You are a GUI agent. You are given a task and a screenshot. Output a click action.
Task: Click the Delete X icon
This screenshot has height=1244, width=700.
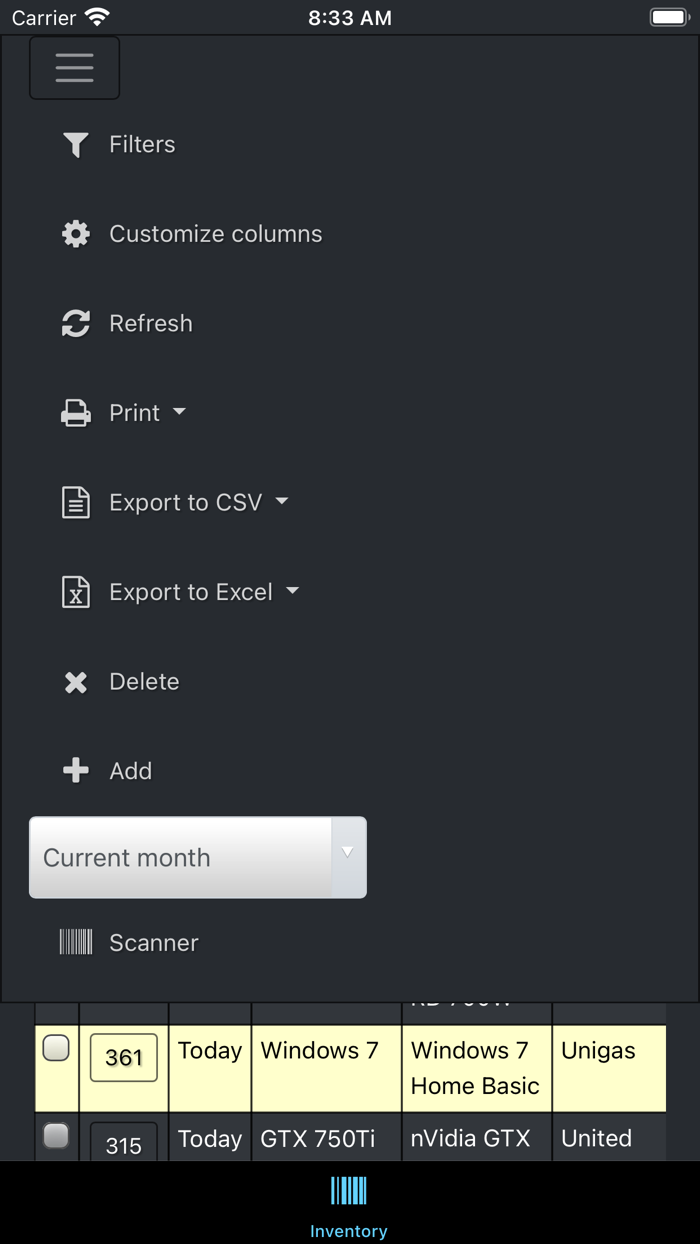(x=76, y=682)
